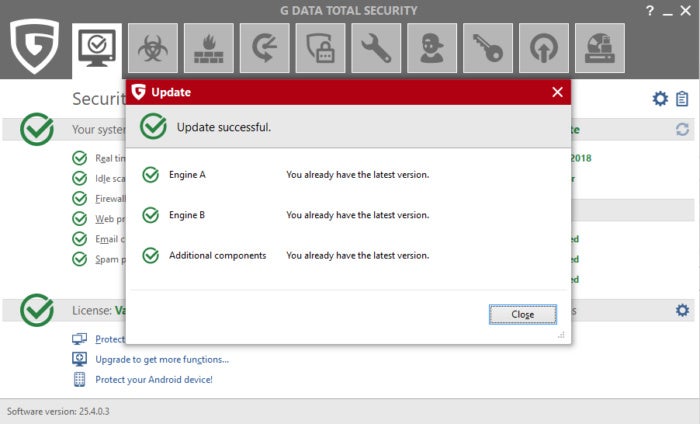Click the Spam protection check icon
Viewport: 700px width, 424px height.
click(x=79, y=259)
